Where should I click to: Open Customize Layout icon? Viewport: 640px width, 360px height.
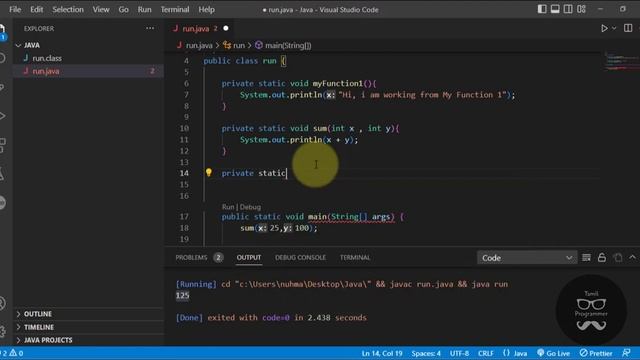[582, 9]
